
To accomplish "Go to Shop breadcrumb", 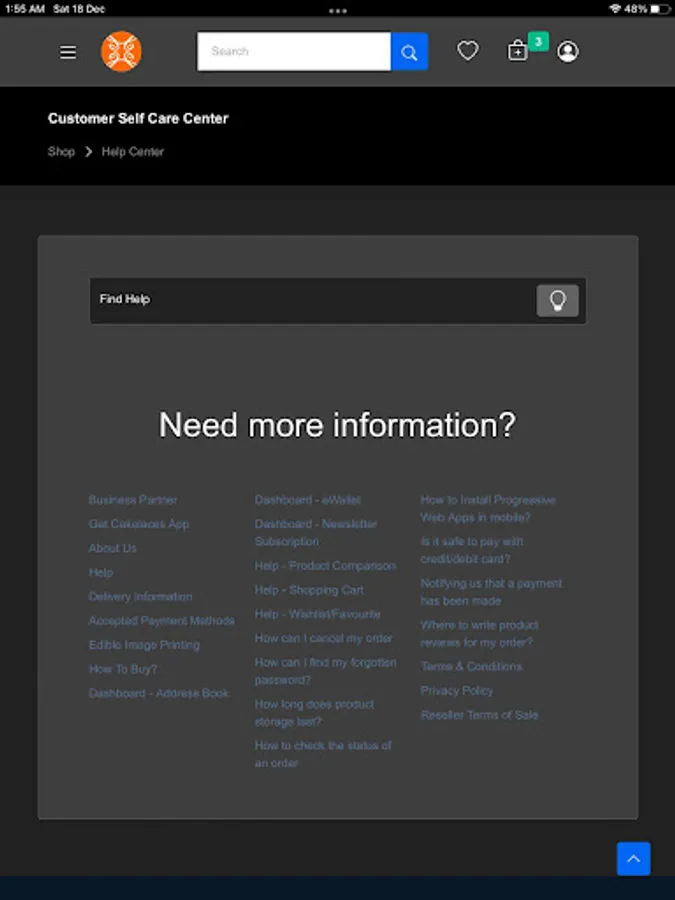I will tap(61, 152).
